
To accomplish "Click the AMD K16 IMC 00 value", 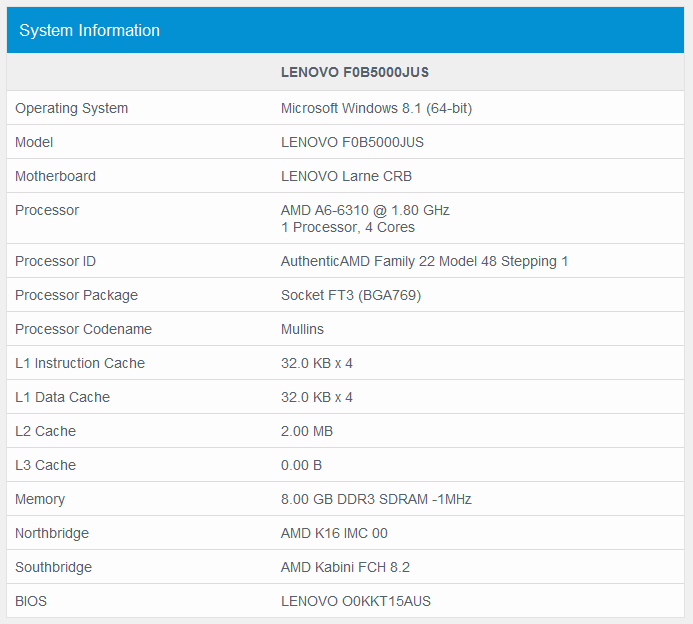I will [x=334, y=533].
